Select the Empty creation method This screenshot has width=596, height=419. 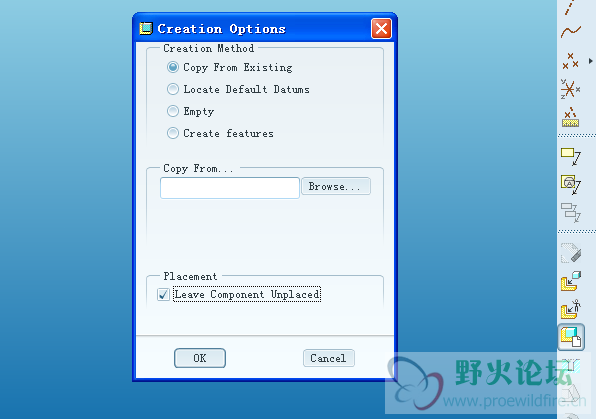tap(173, 111)
